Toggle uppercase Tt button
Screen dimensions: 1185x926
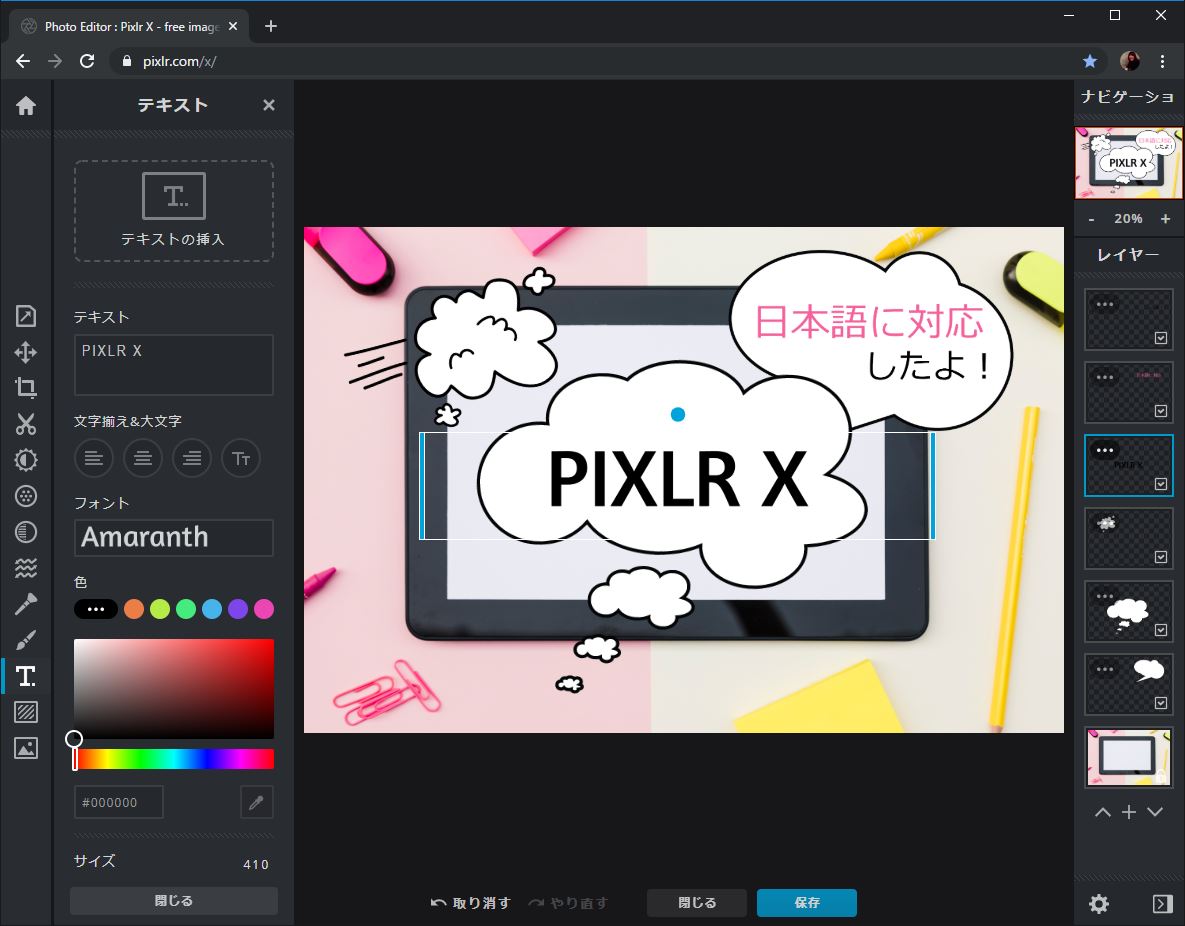pyautogui.click(x=241, y=458)
